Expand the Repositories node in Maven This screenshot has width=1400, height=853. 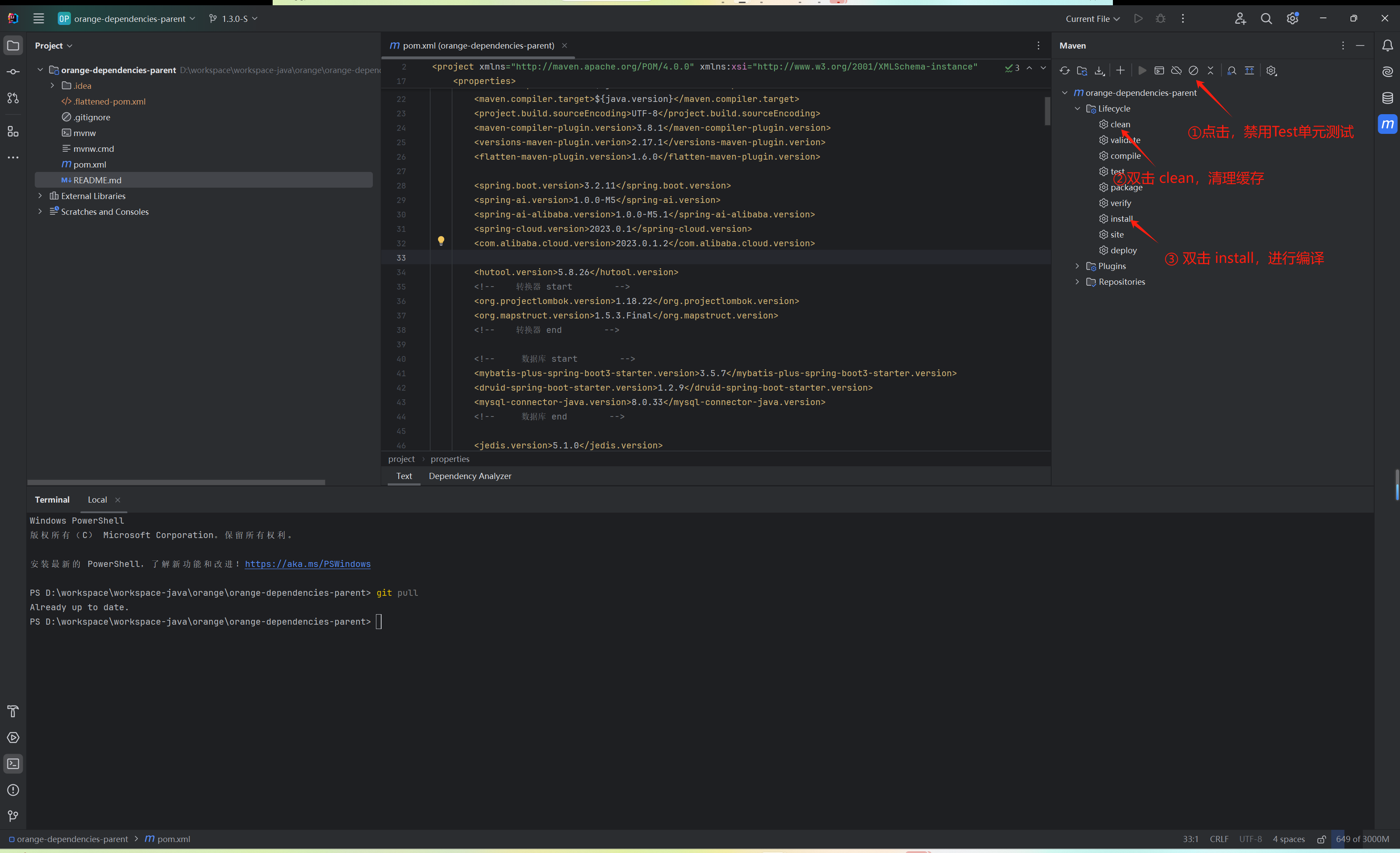point(1077,282)
